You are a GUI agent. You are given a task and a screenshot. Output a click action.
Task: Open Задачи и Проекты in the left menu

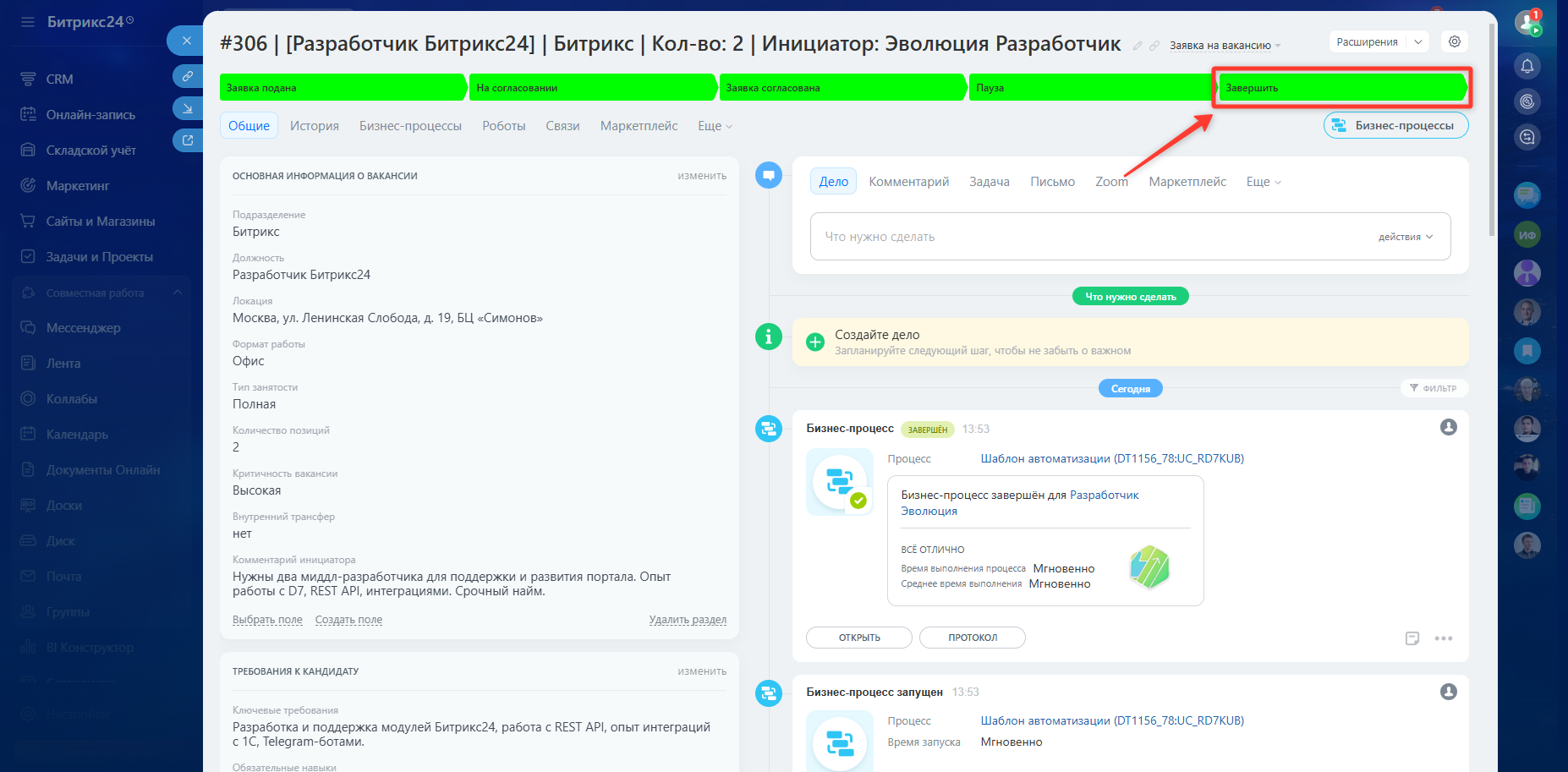[101, 256]
